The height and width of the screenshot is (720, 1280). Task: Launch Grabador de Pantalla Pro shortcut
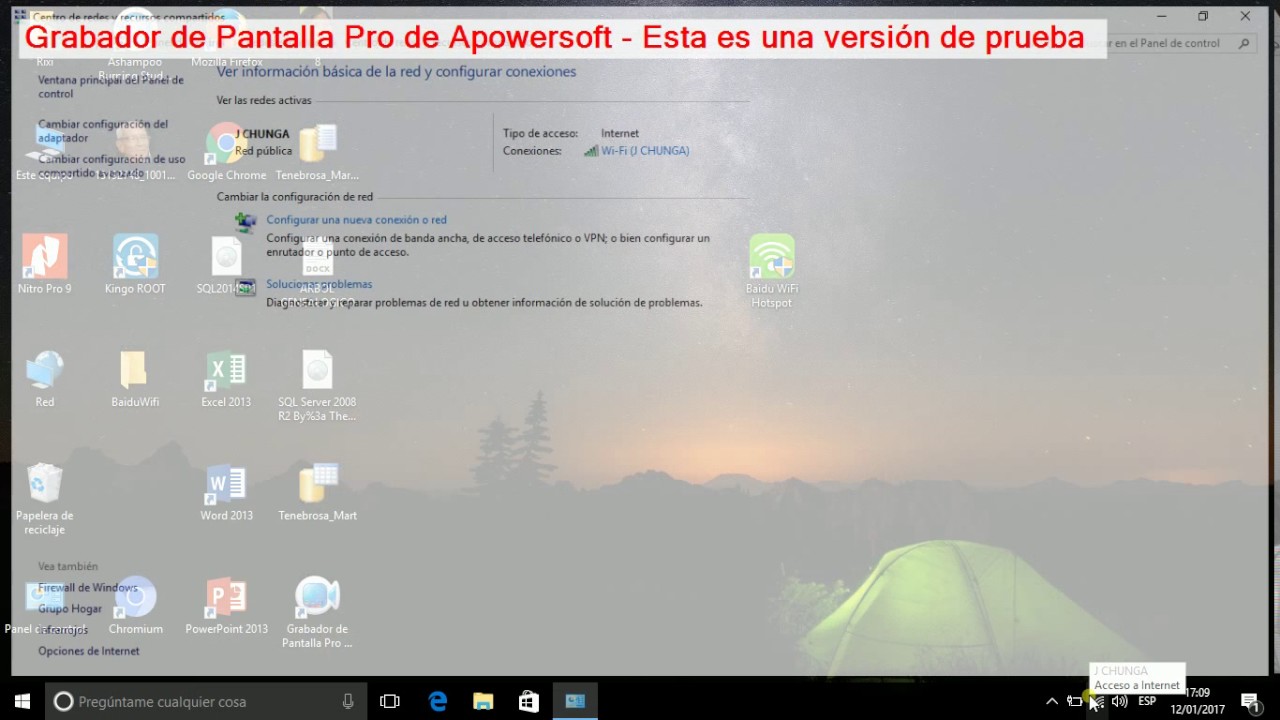point(317,612)
